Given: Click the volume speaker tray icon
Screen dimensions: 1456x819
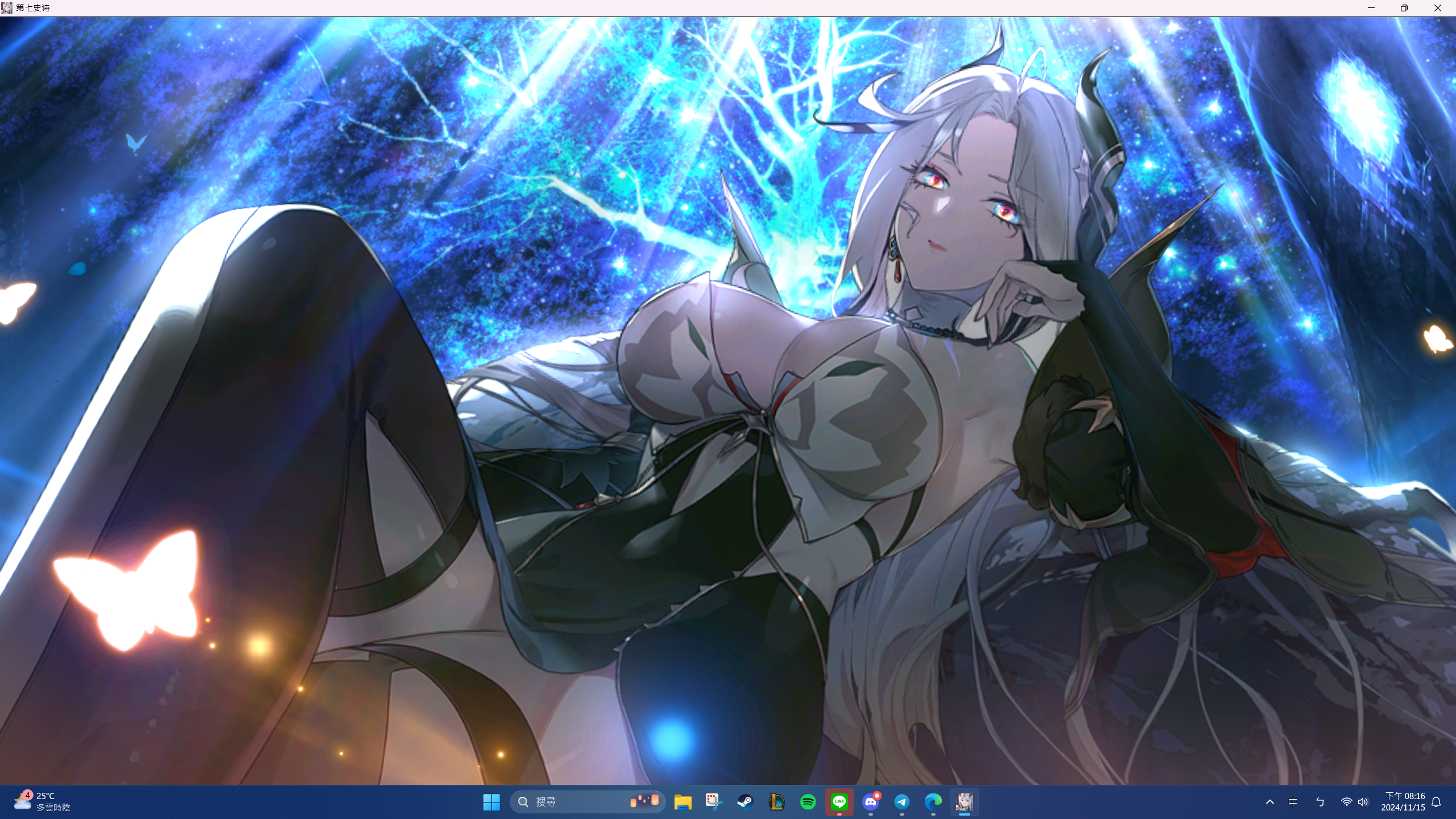Looking at the screenshot, I should coord(1363,802).
